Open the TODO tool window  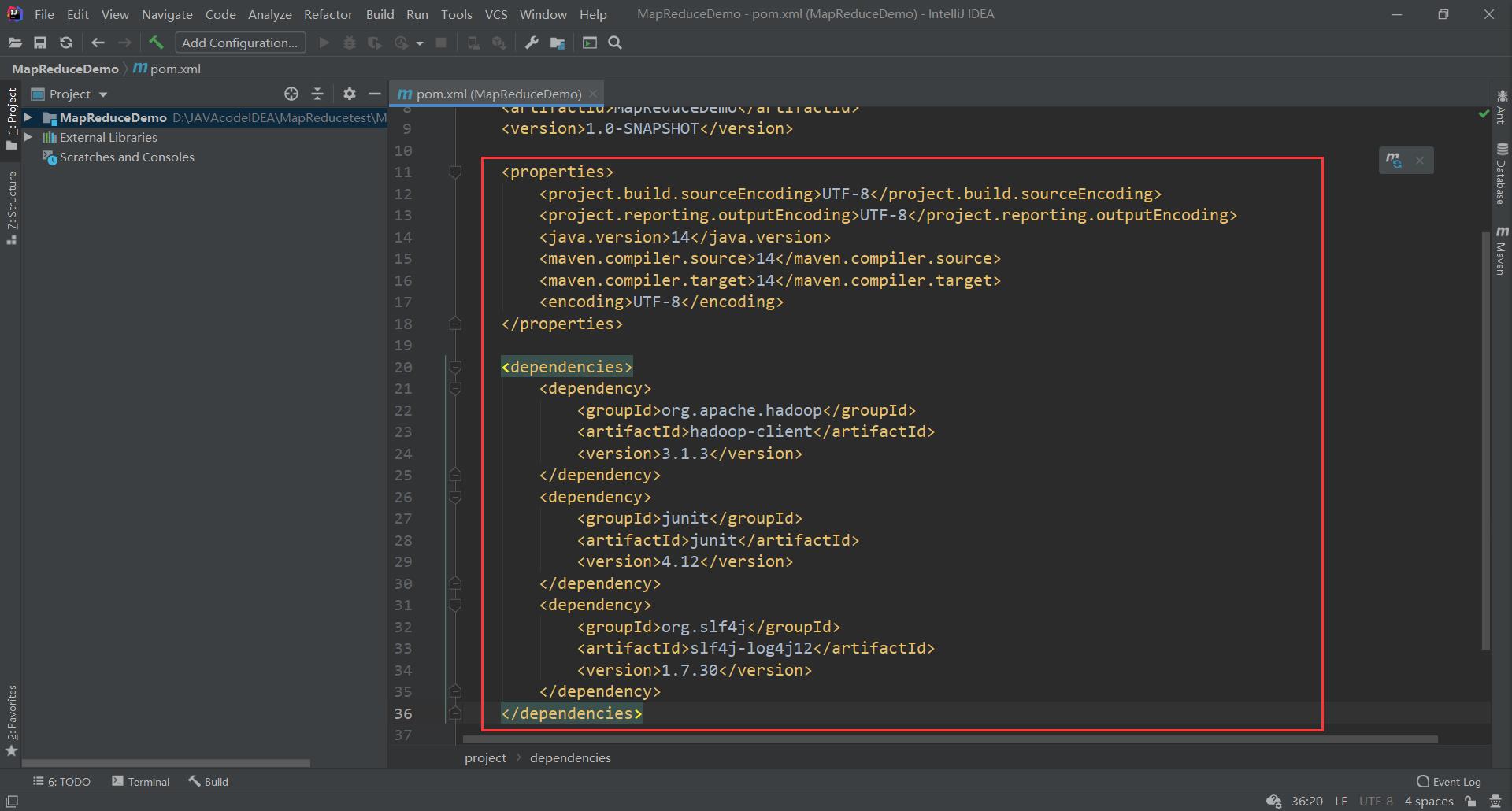click(61, 782)
